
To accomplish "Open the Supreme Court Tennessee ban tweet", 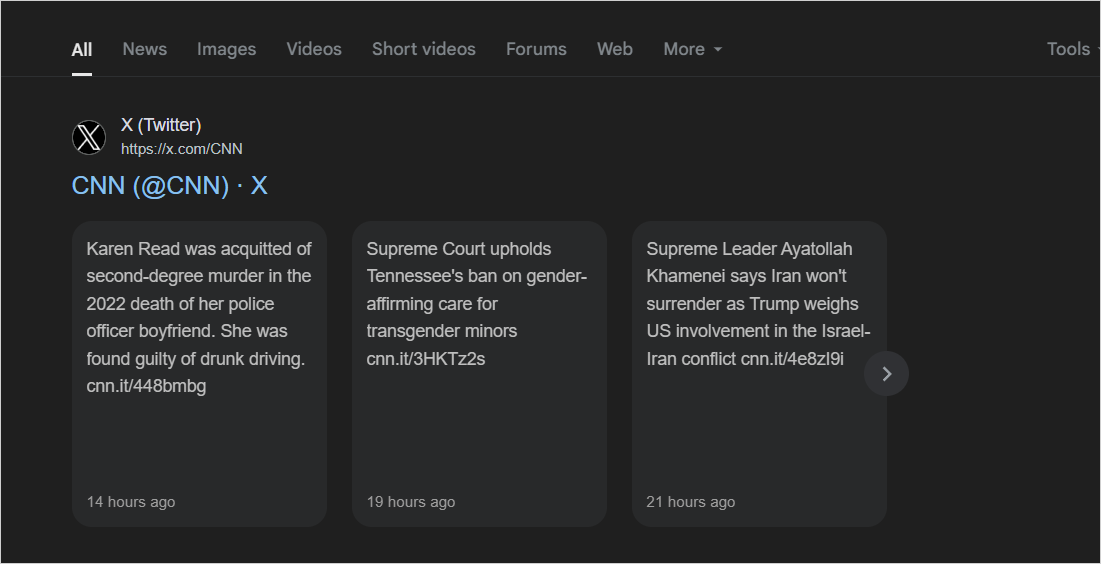I will 479,374.
